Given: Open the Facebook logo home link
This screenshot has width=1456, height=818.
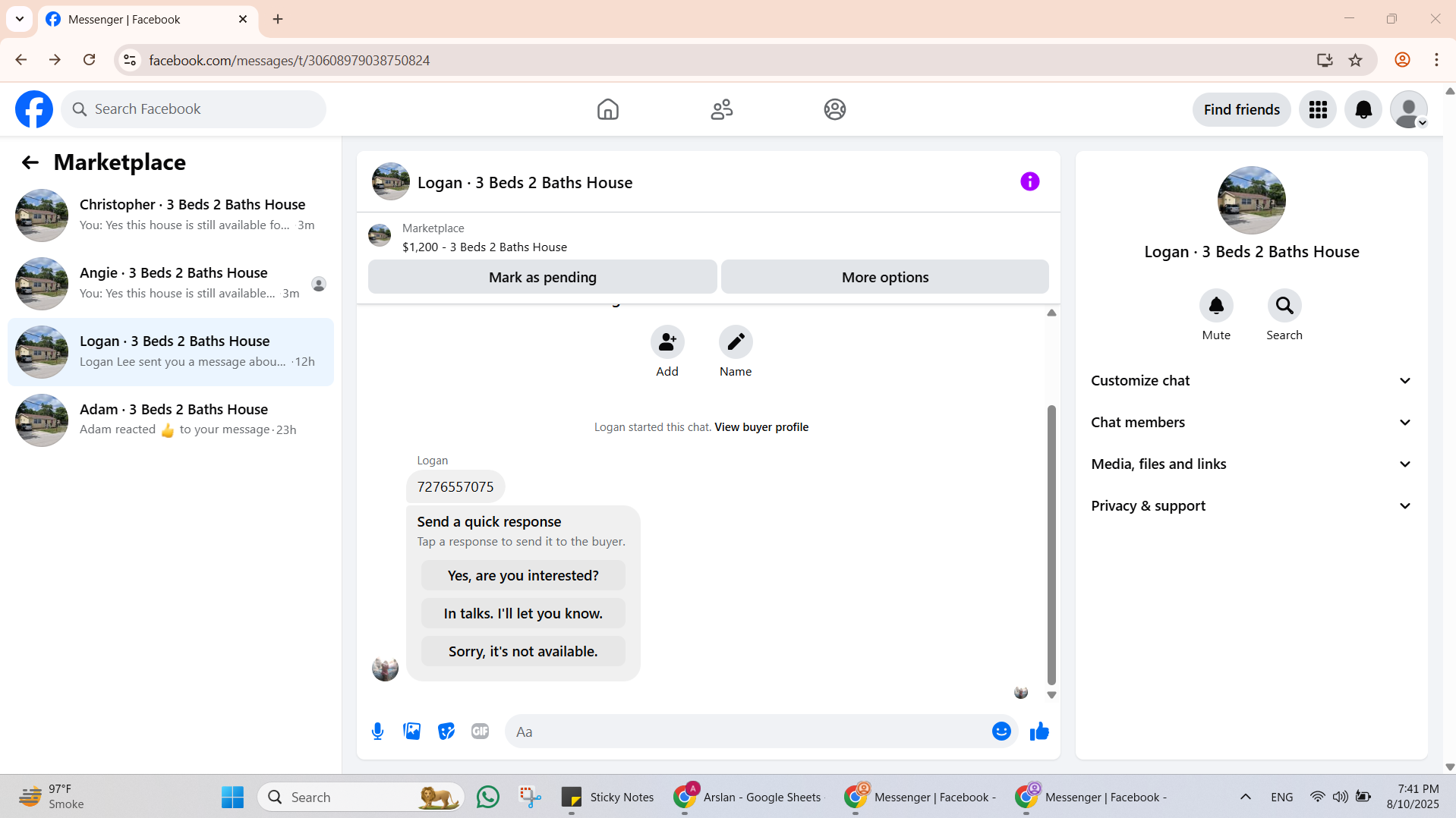Looking at the screenshot, I should [x=34, y=109].
